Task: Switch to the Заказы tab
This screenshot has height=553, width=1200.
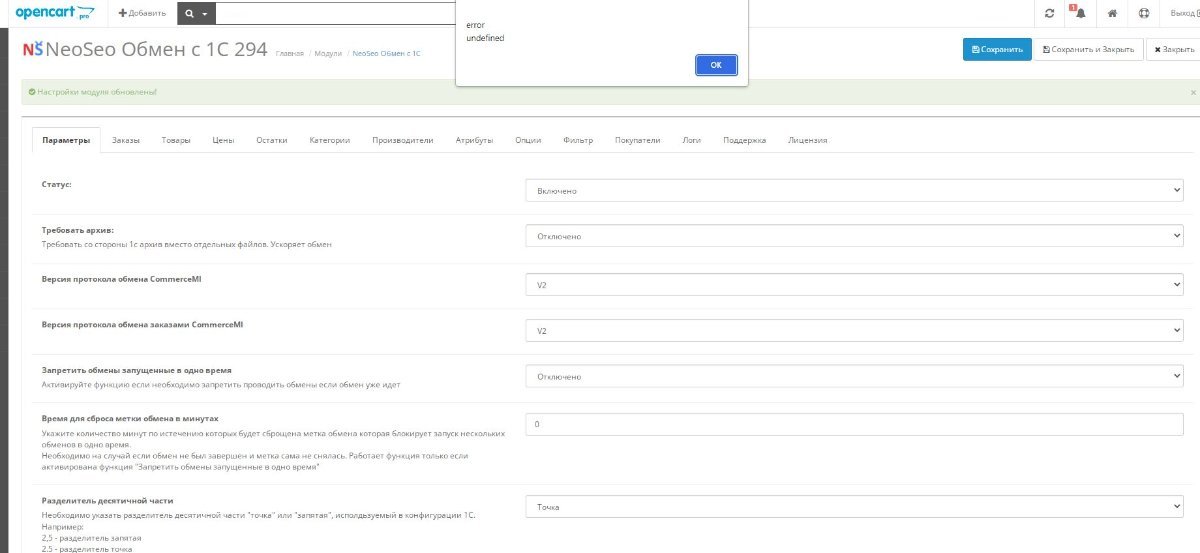Action: pyautogui.click(x=126, y=140)
